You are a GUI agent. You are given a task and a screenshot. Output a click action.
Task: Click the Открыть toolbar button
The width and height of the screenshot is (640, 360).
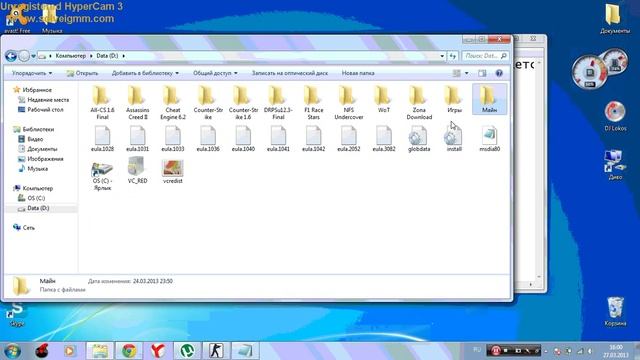(x=82, y=73)
